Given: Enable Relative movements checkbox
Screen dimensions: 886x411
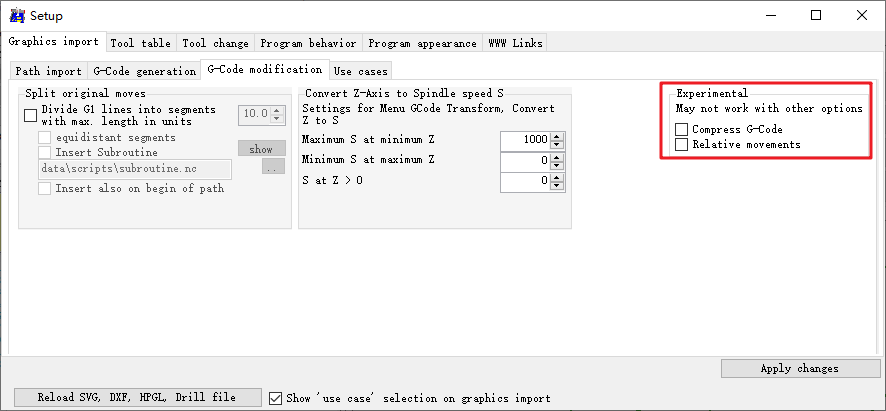Looking at the screenshot, I should click(681, 145).
